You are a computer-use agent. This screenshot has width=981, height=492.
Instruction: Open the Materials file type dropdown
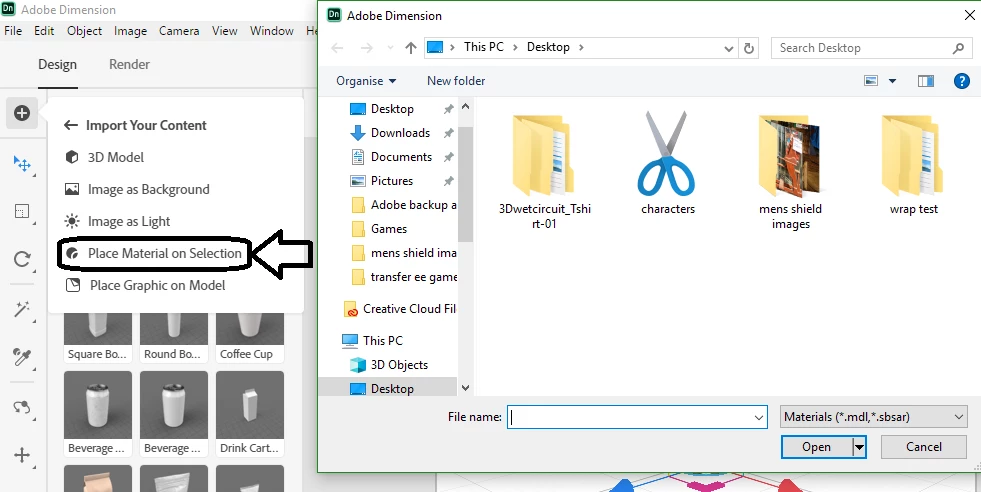(x=875, y=417)
